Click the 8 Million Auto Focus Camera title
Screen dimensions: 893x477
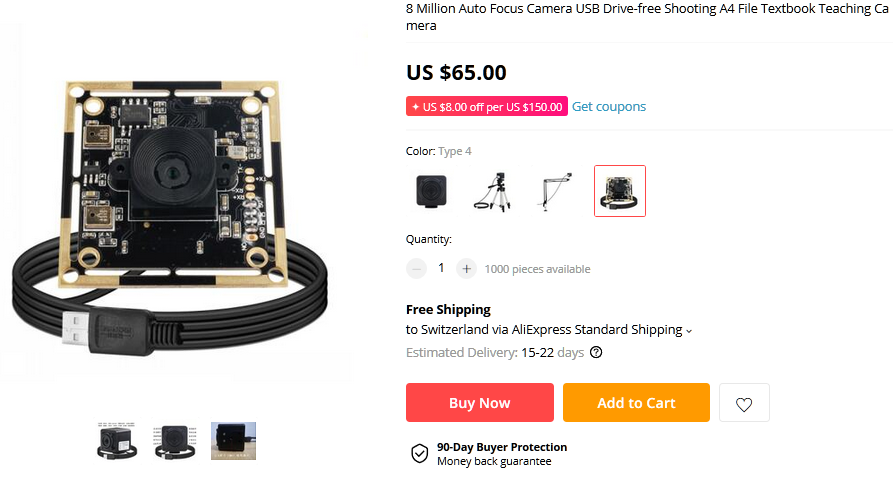pyautogui.click(x=640, y=16)
